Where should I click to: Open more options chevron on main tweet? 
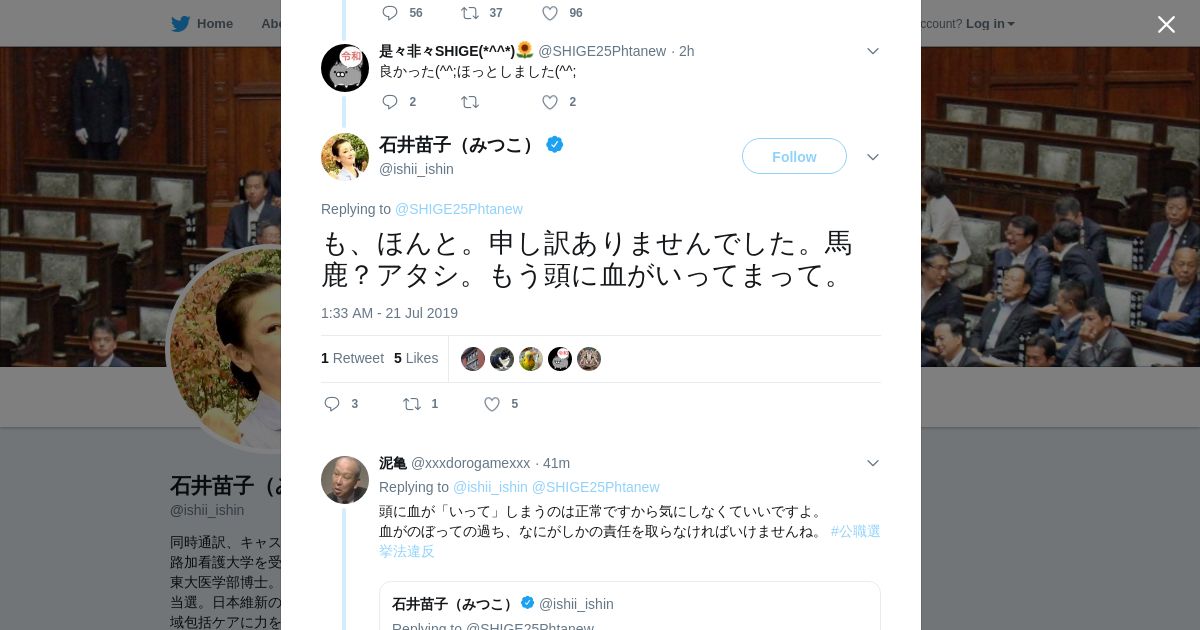[x=873, y=157]
